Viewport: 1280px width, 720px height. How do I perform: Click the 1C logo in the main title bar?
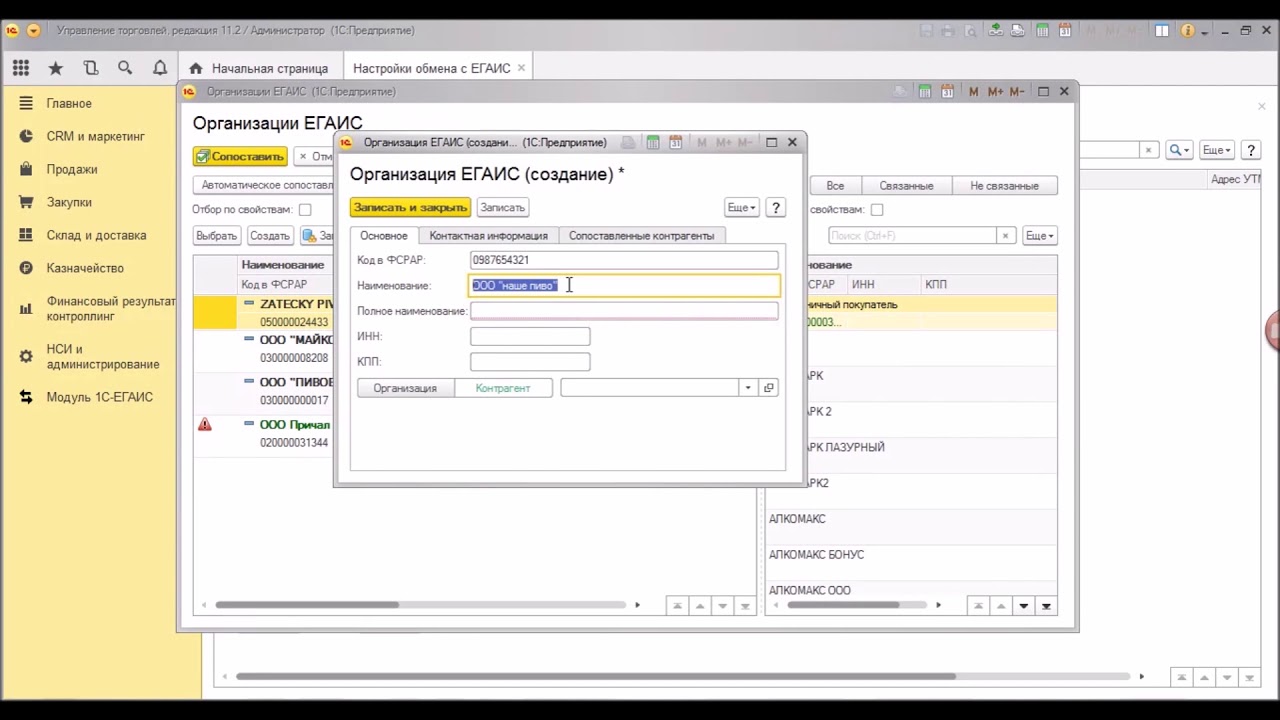[12, 30]
